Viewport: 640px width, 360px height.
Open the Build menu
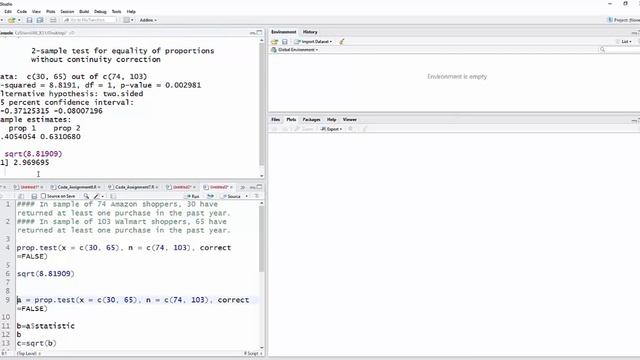[84, 11]
